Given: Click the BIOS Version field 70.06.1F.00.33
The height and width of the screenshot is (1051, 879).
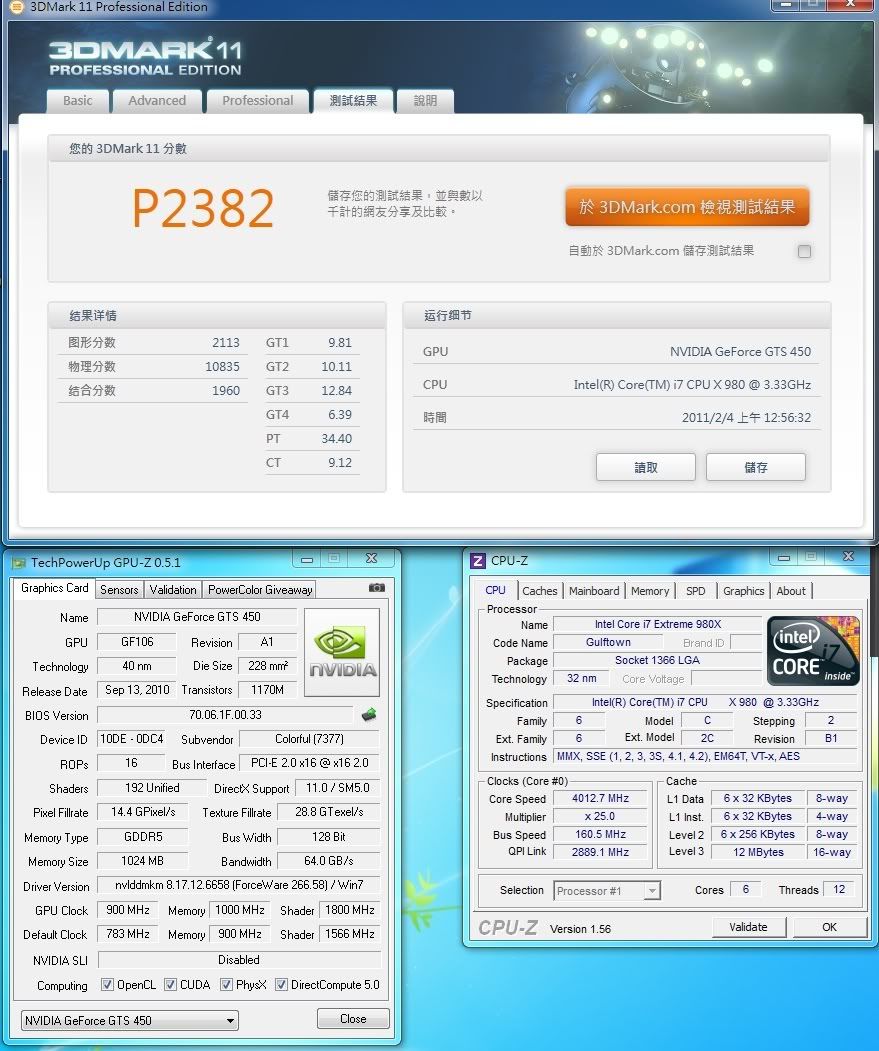Looking at the screenshot, I should 225,715.
